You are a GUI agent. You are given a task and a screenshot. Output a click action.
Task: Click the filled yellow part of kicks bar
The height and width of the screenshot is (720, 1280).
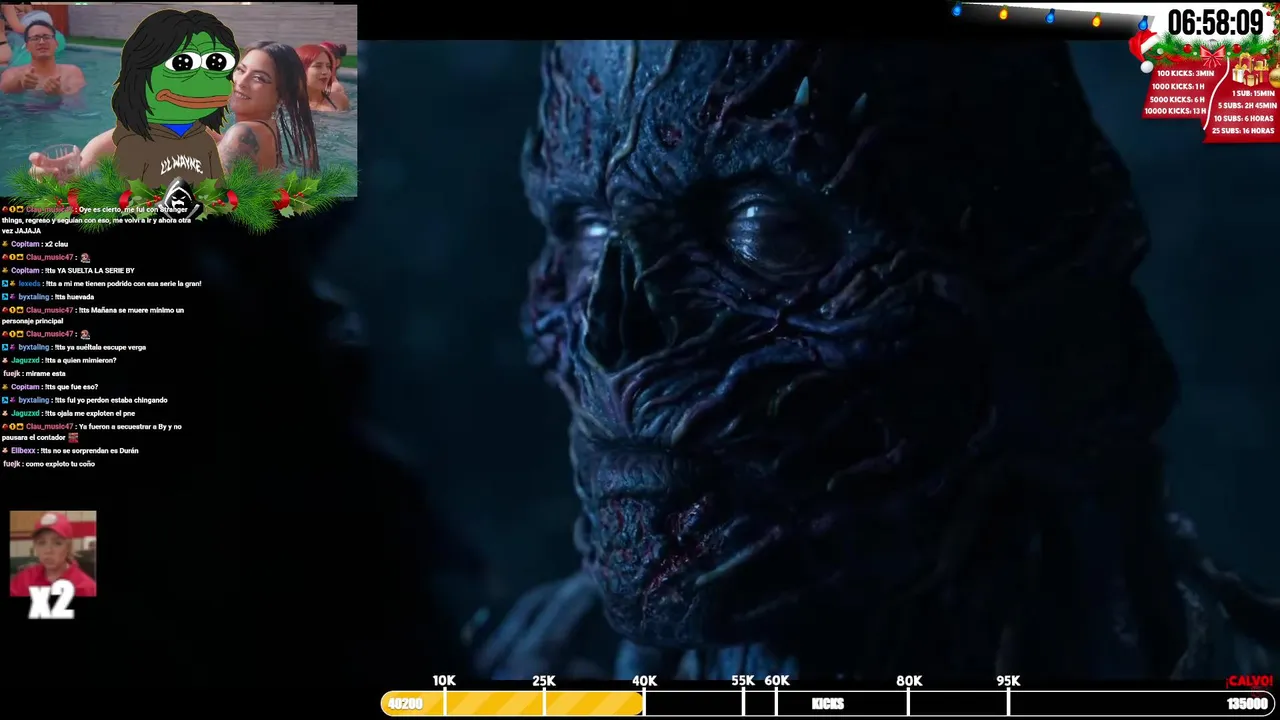tap(512, 703)
